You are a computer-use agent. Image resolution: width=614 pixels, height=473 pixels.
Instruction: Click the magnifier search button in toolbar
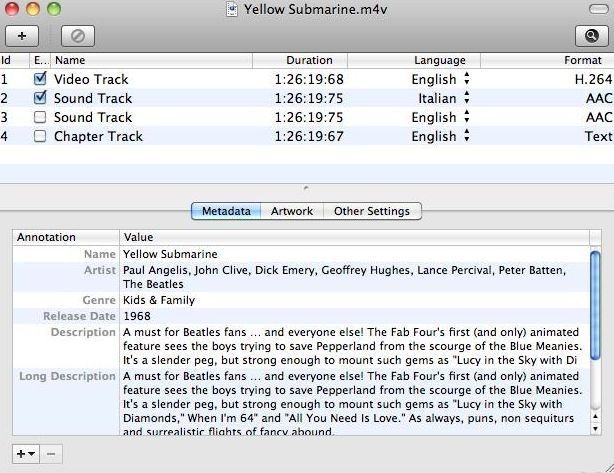click(591, 35)
